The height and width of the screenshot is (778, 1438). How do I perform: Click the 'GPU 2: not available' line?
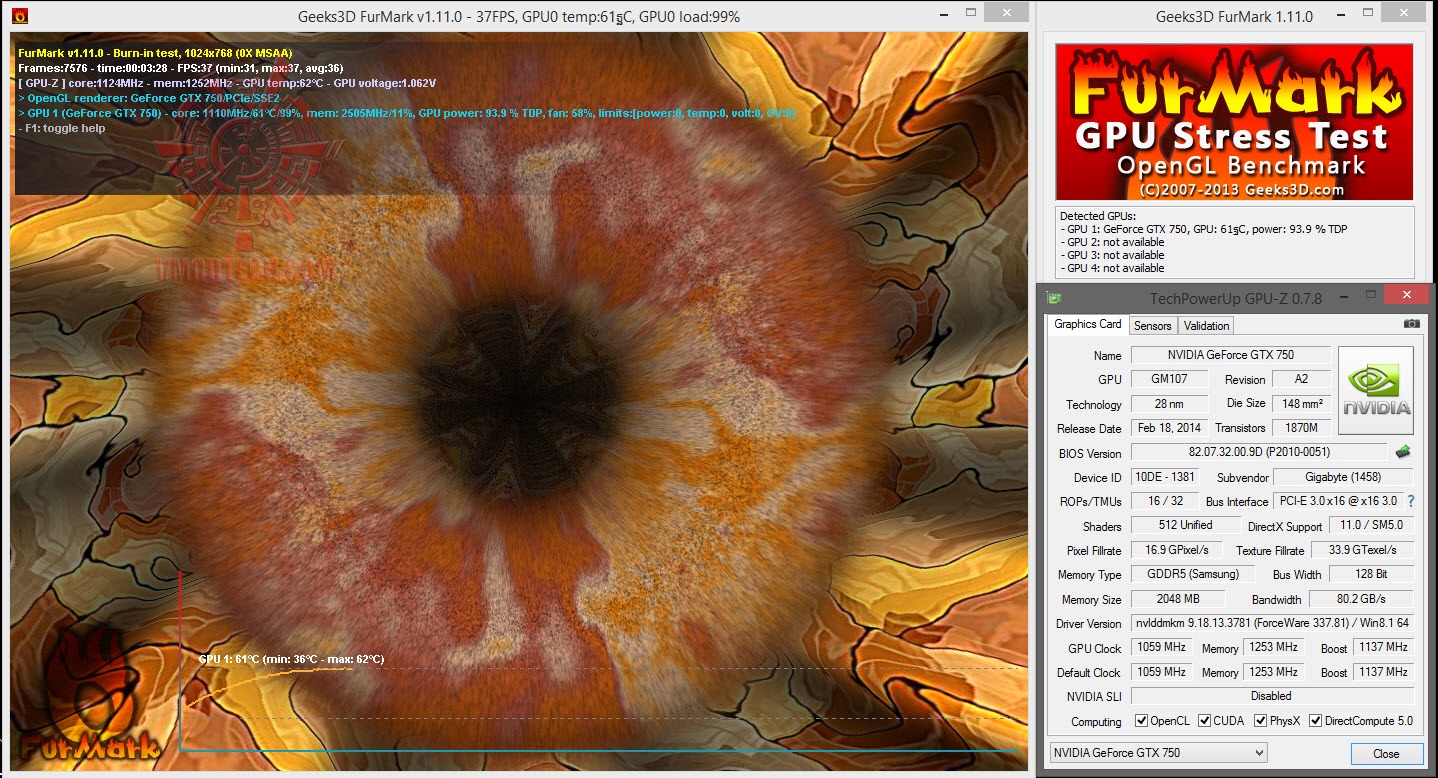[x=1113, y=242]
